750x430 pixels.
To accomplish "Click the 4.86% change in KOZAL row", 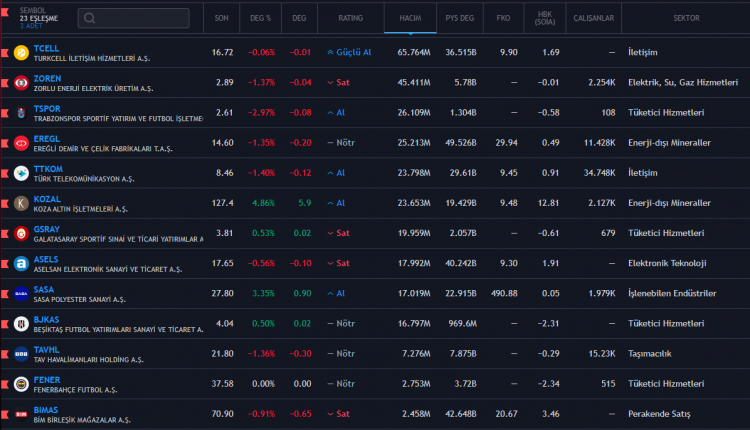I will 264,203.
